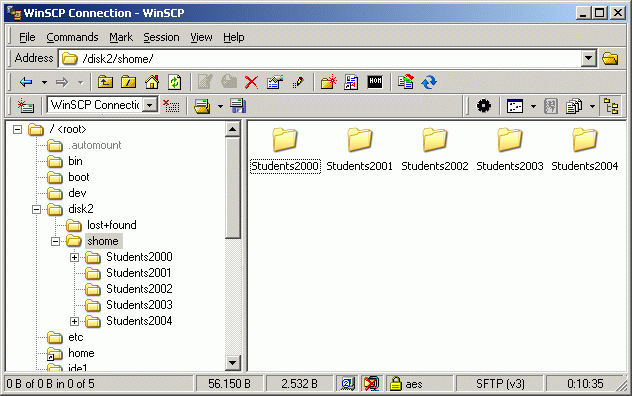The width and height of the screenshot is (632, 396).
Task: Select Students2002 folder in file panel
Action: coord(434,150)
